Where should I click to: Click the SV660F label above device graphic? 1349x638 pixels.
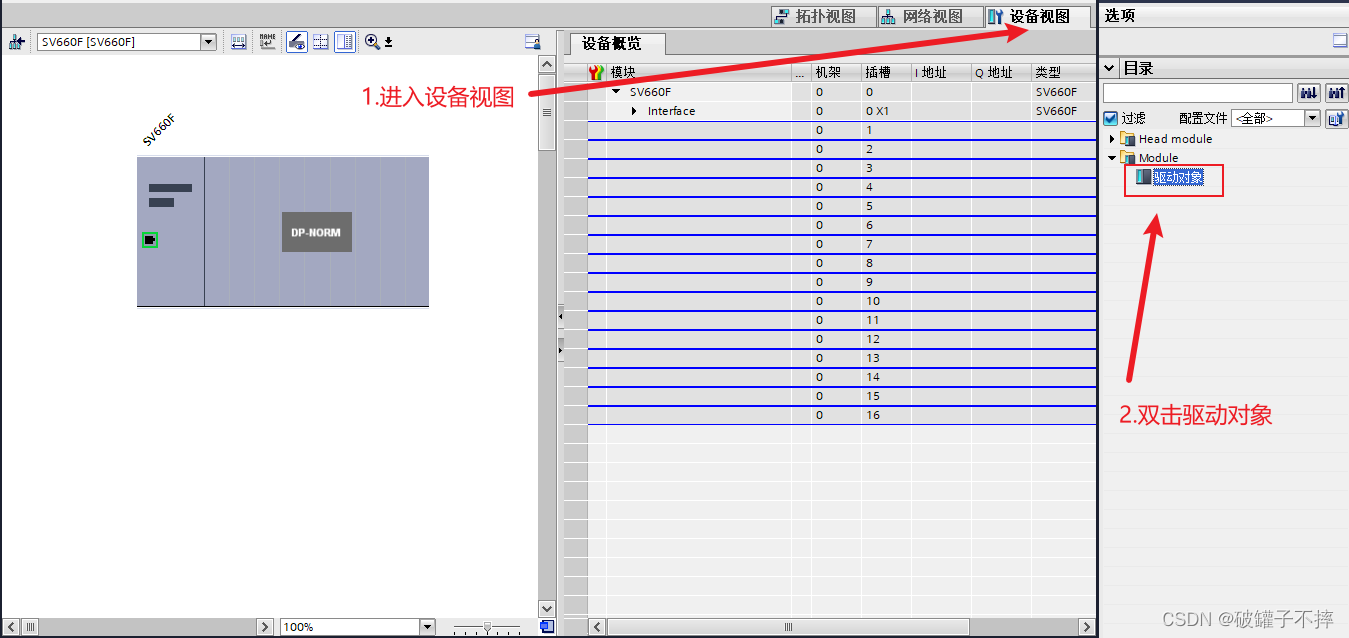(x=159, y=130)
